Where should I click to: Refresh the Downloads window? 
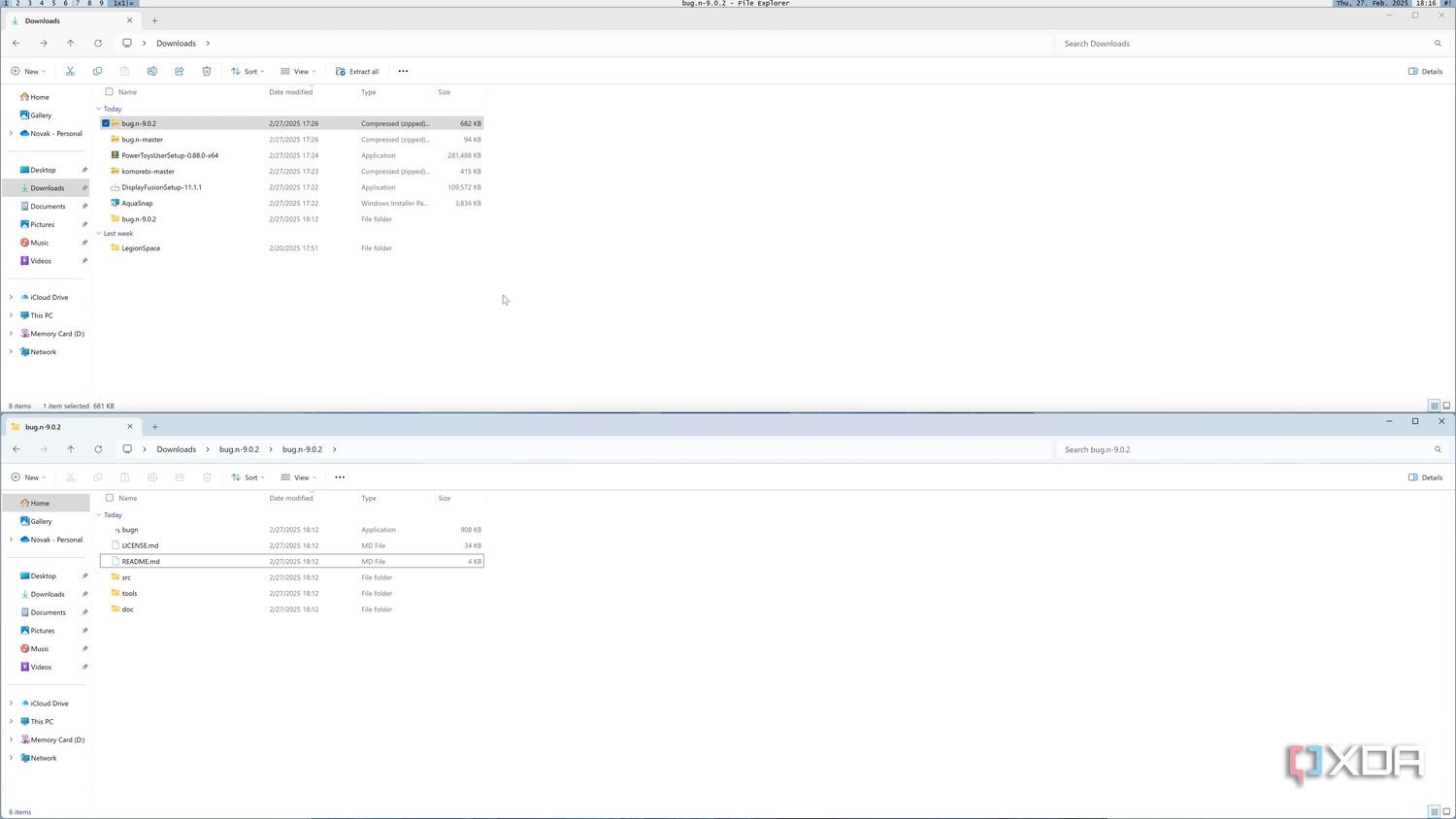point(98,43)
